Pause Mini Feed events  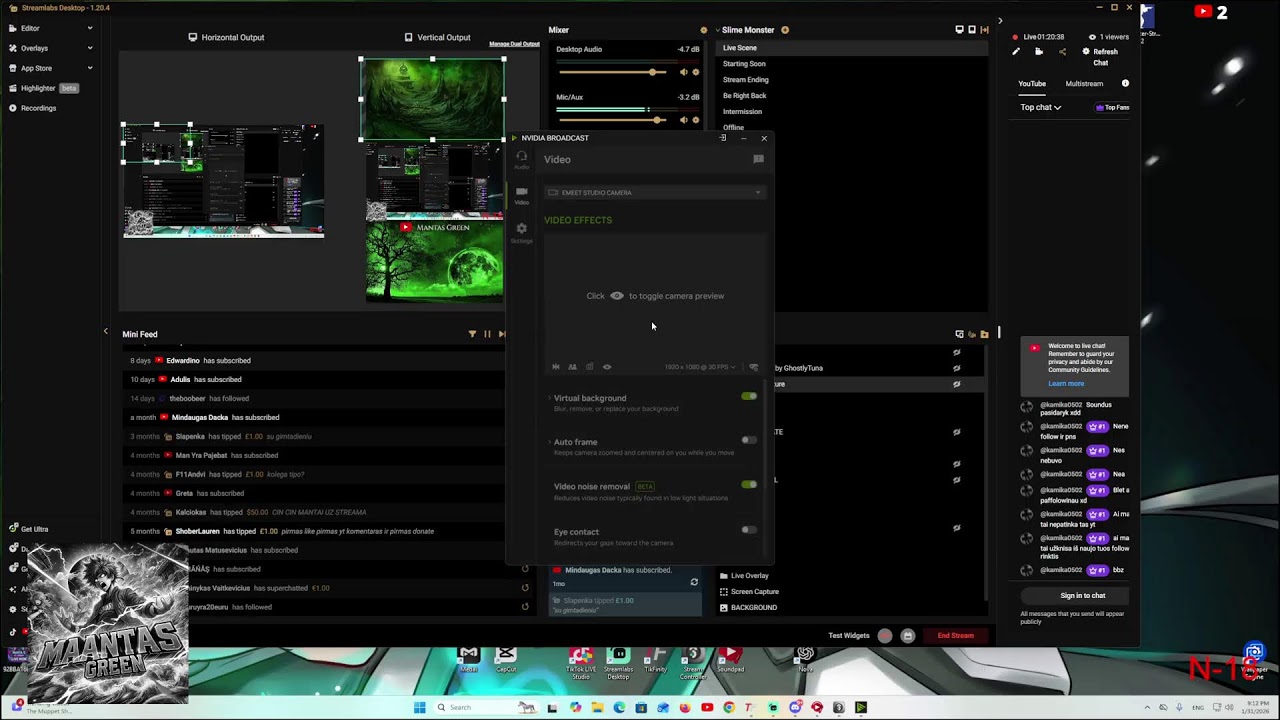[x=487, y=334]
